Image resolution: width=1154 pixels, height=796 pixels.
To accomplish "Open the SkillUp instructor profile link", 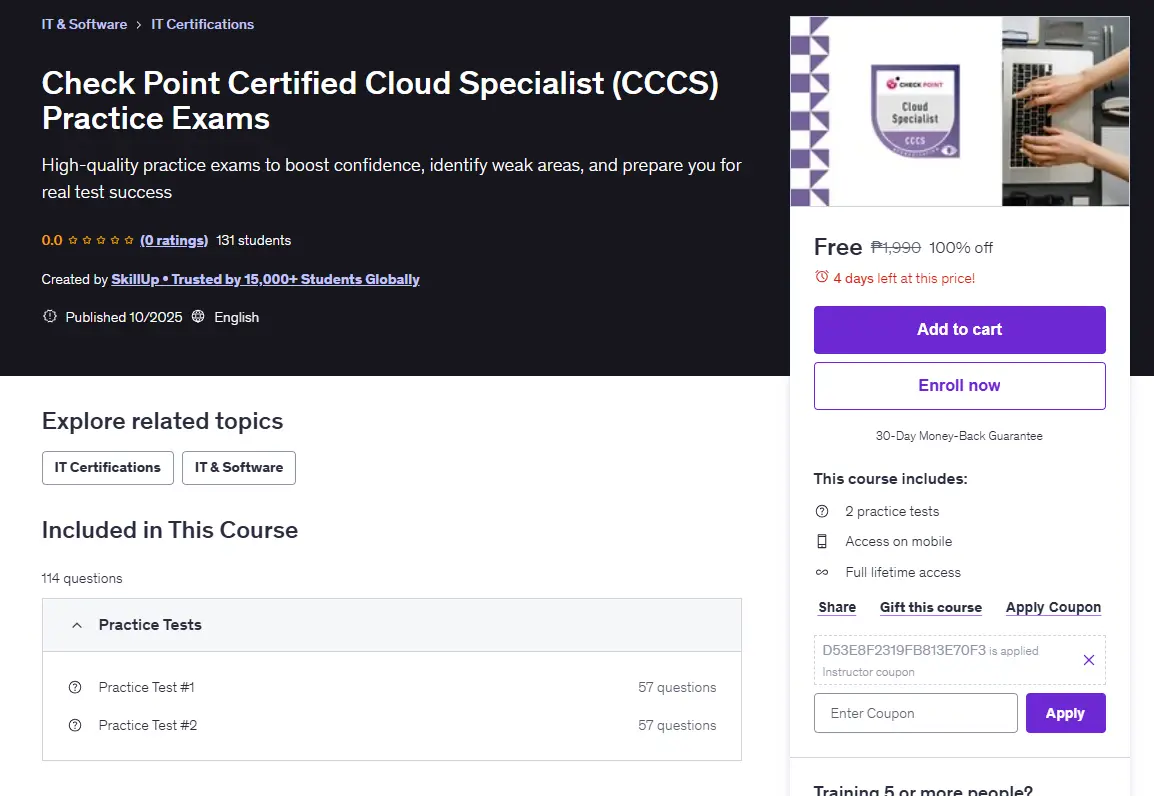I will (x=265, y=280).
